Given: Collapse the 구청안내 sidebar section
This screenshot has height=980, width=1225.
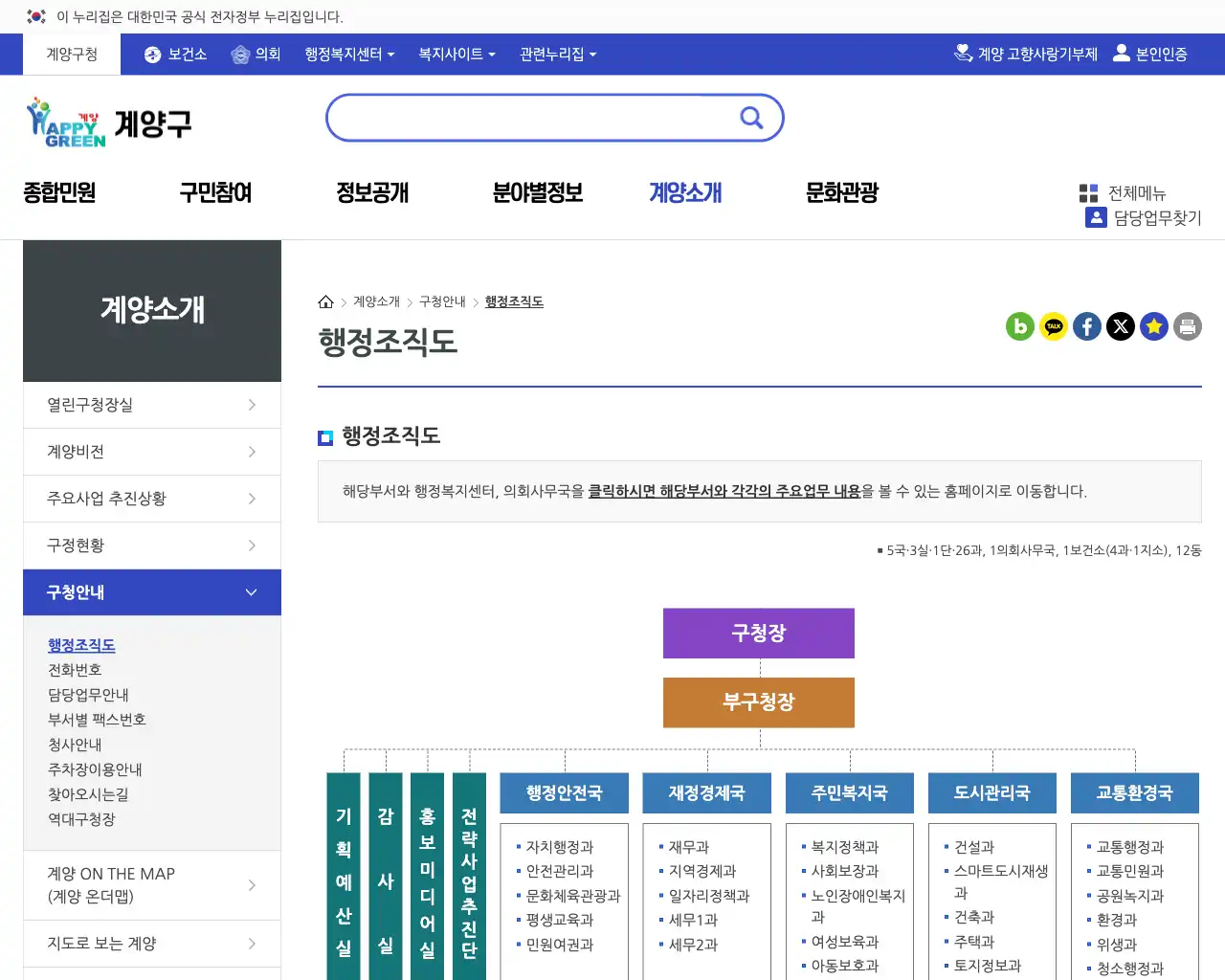Looking at the screenshot, I should [x=151, y=591].
